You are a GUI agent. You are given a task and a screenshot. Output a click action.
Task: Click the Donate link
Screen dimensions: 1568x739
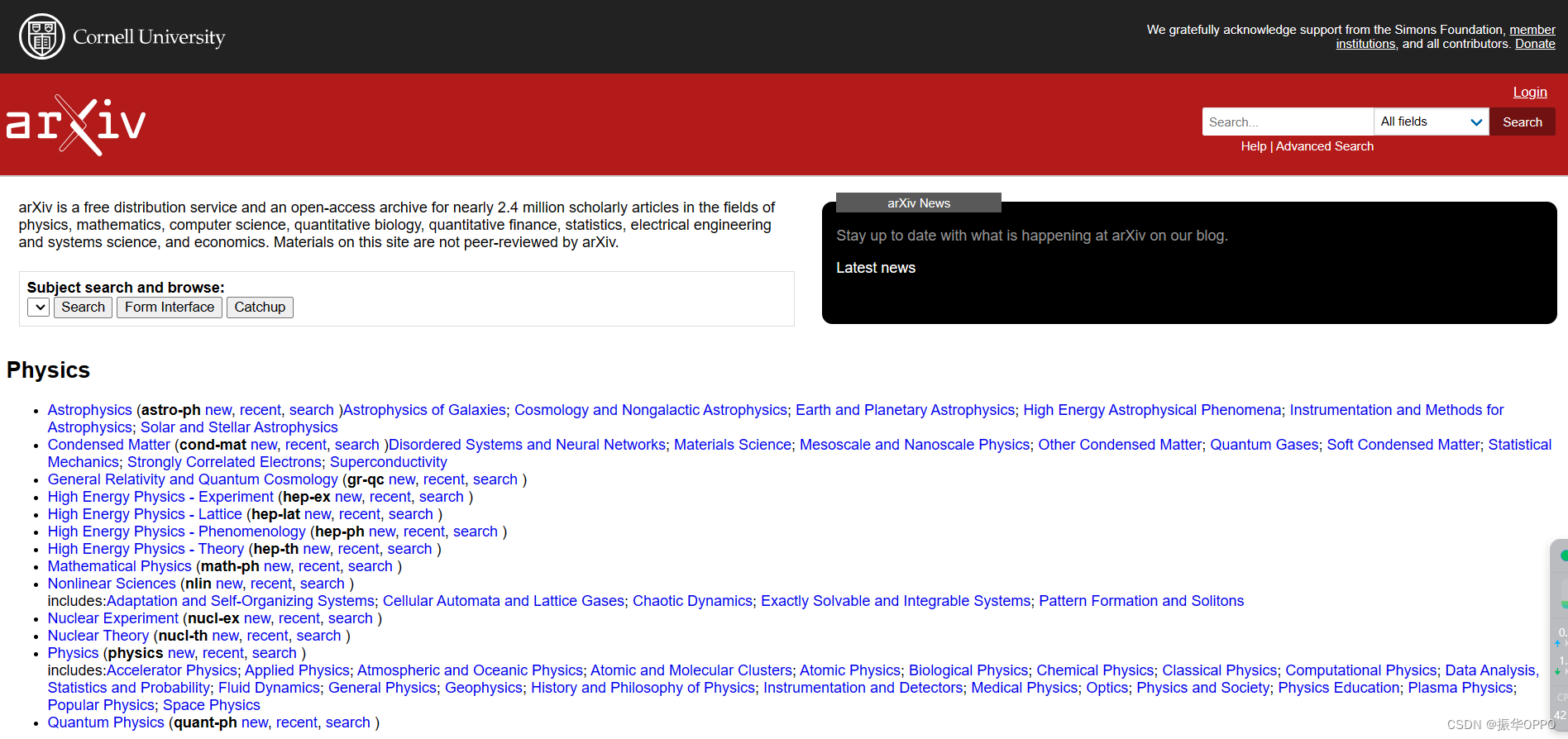click(1535, 44)
